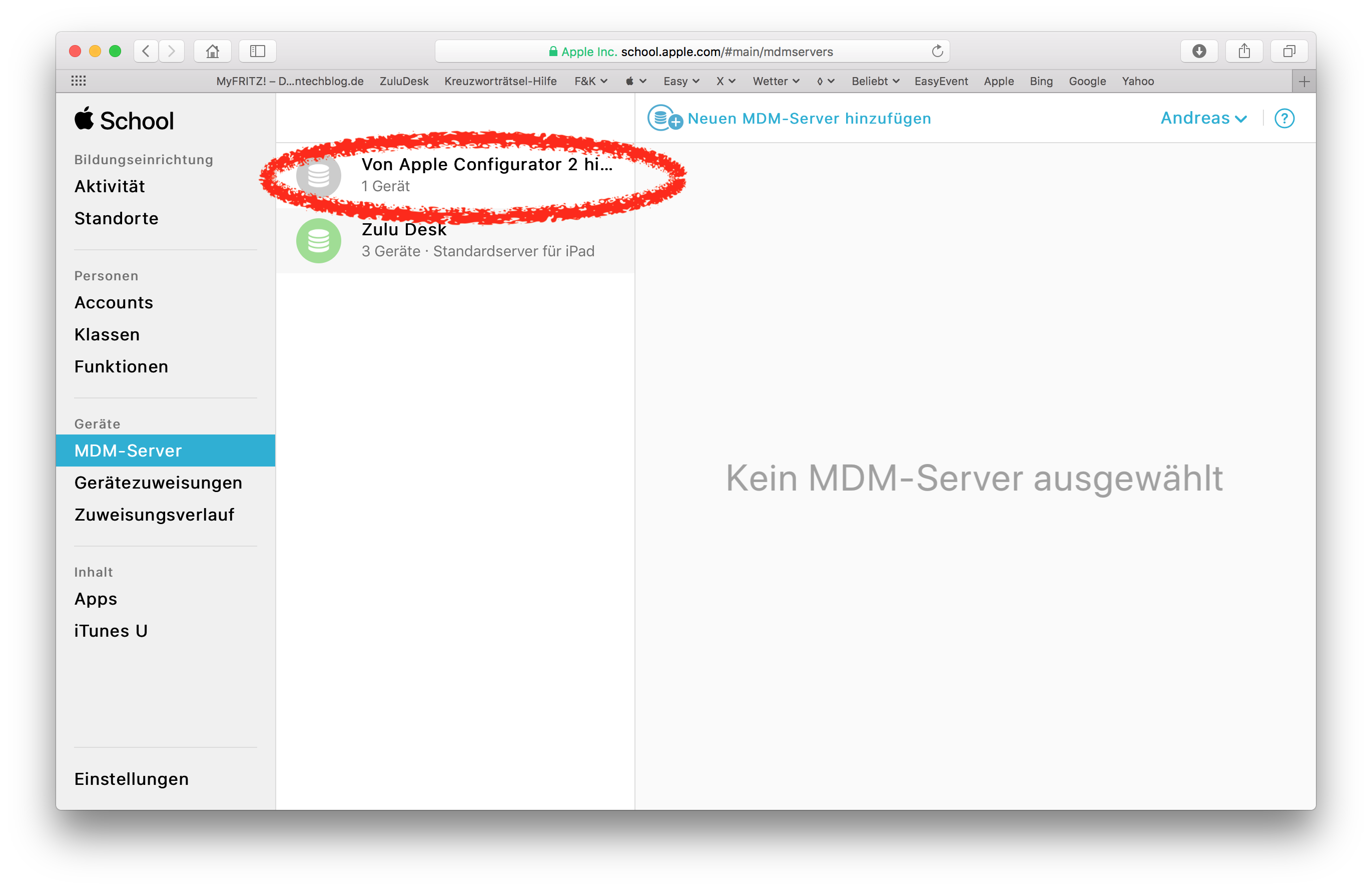
Task: Select MDM-Server in the sidebar
Action: 166,451
